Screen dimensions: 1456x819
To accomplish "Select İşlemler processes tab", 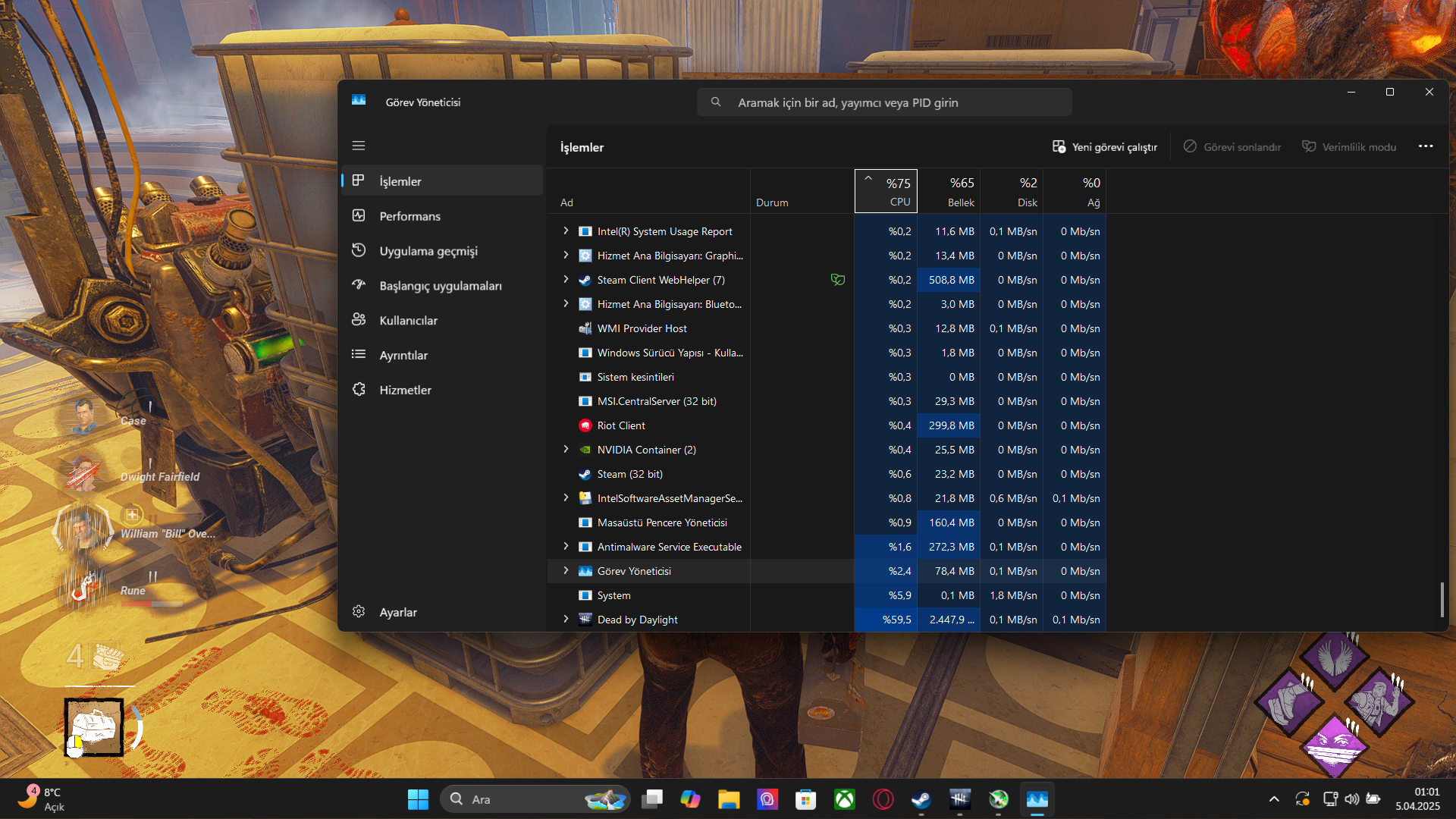I will (x=400, y=181).
